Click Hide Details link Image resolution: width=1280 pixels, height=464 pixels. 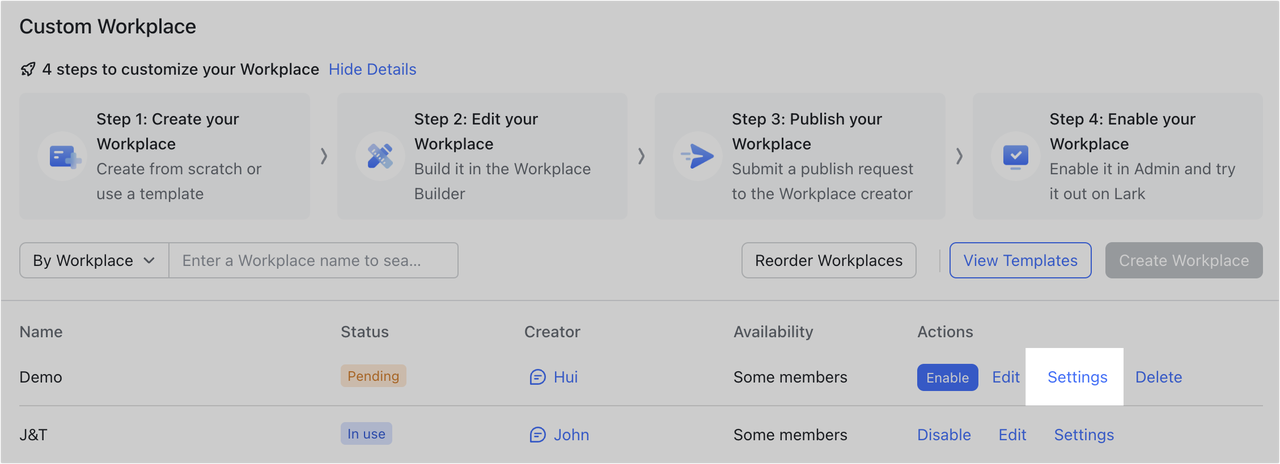[372, 69]
